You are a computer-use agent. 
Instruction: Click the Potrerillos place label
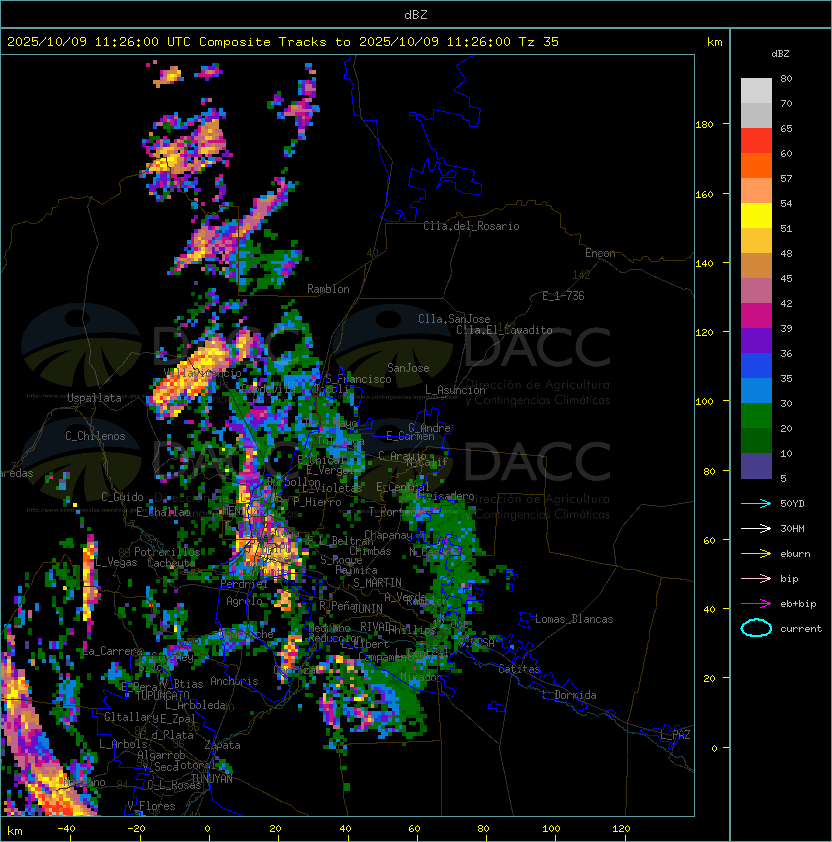coord(167,552)
